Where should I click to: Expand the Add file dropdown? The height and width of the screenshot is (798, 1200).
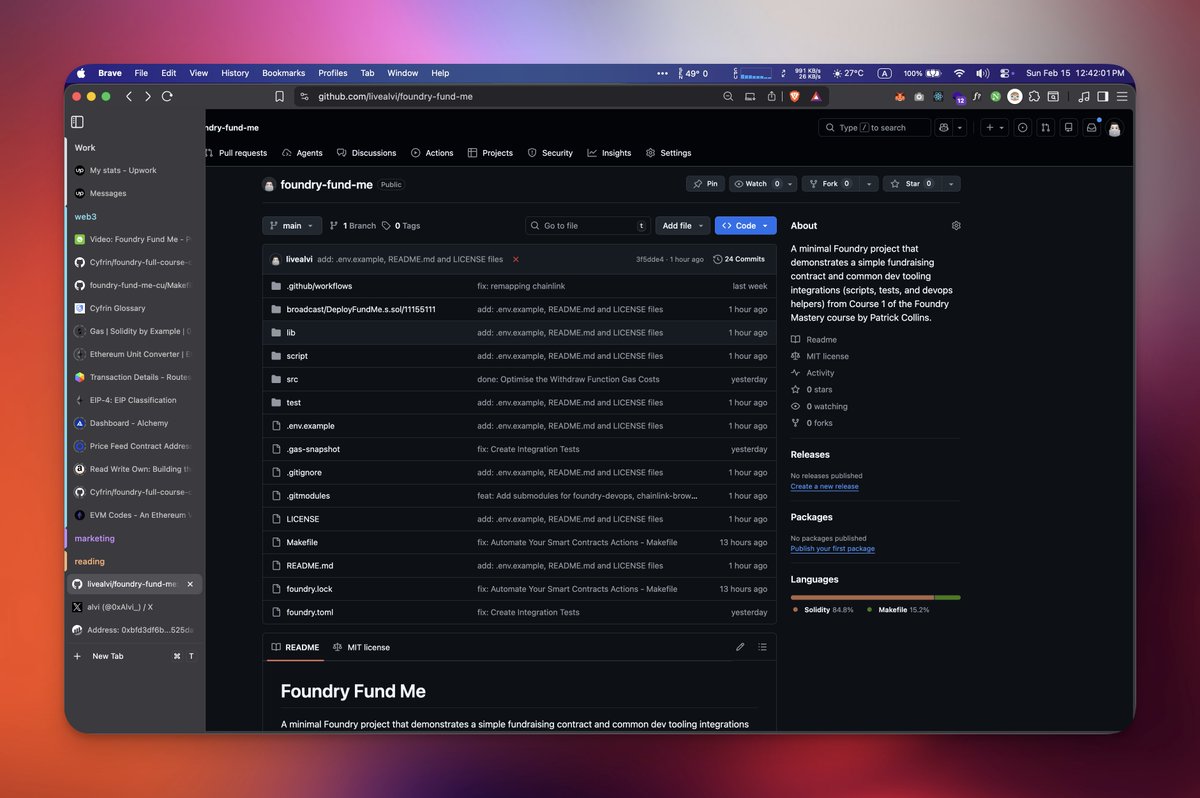point(683,226)
